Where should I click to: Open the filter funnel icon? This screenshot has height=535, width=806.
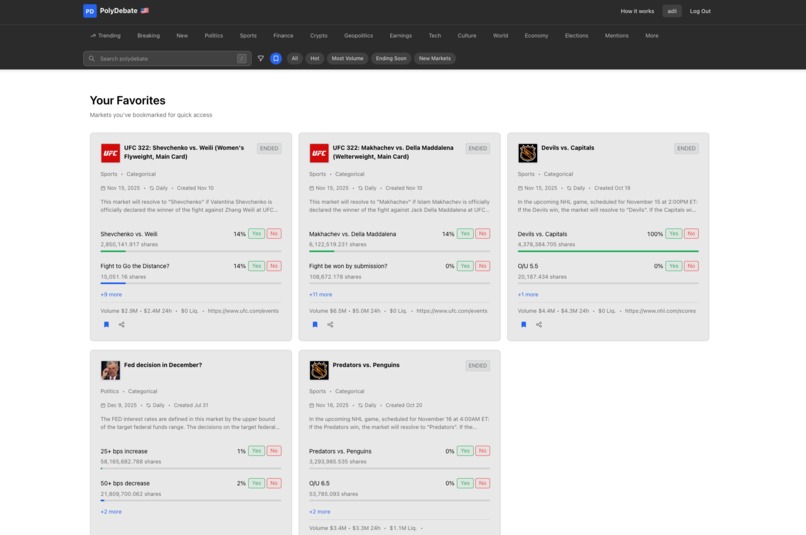261,59
